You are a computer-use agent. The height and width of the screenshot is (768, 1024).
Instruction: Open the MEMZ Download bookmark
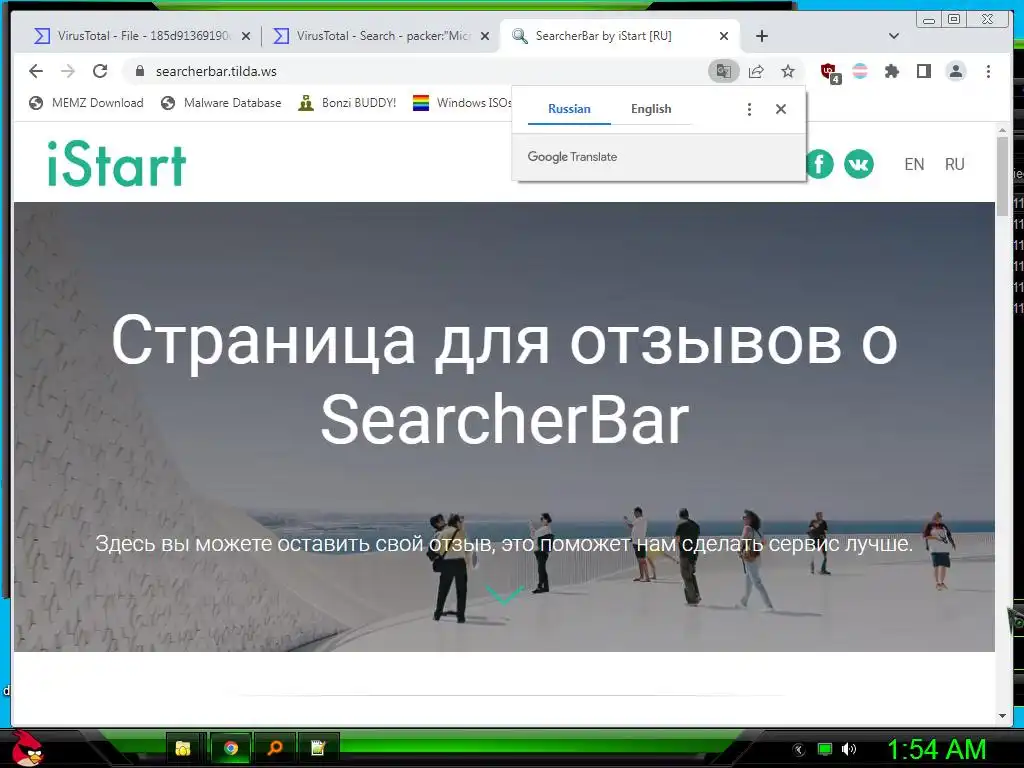point(86,103)
